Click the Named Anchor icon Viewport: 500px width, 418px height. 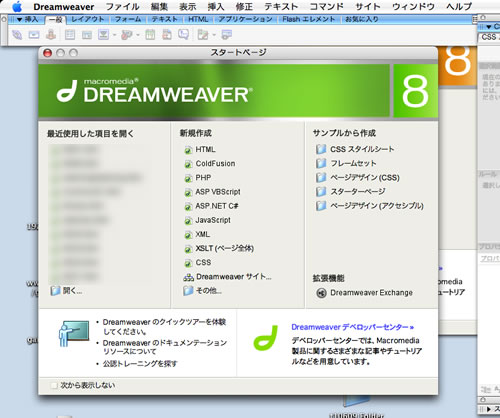[x=51, y=35]
